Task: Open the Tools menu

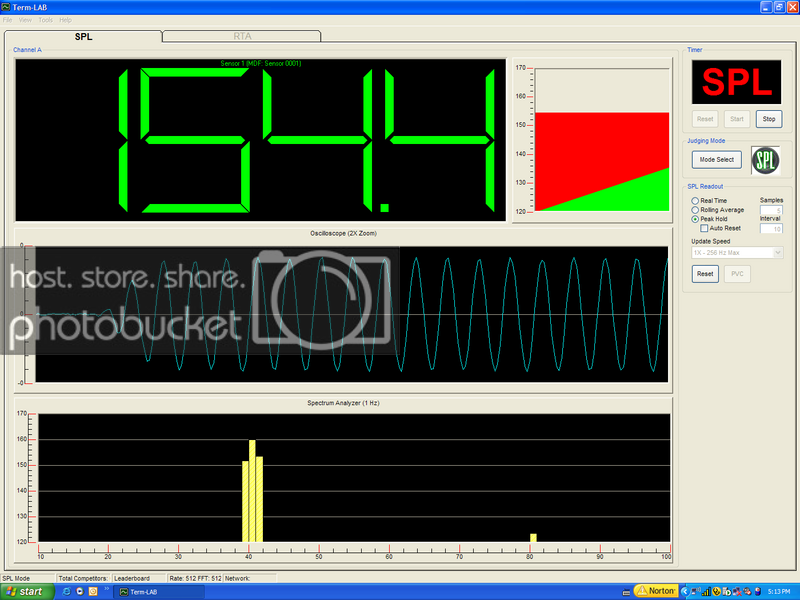Action: pos(45,20)
